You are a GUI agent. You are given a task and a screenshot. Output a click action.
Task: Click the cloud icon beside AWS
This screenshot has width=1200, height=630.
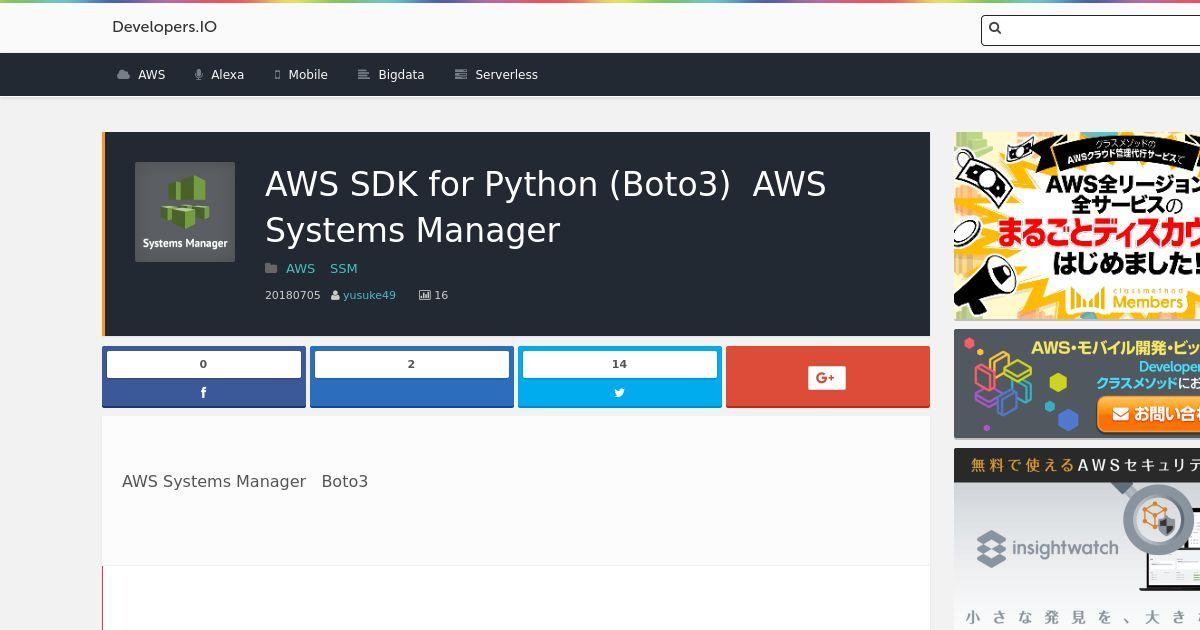(123, 75)
